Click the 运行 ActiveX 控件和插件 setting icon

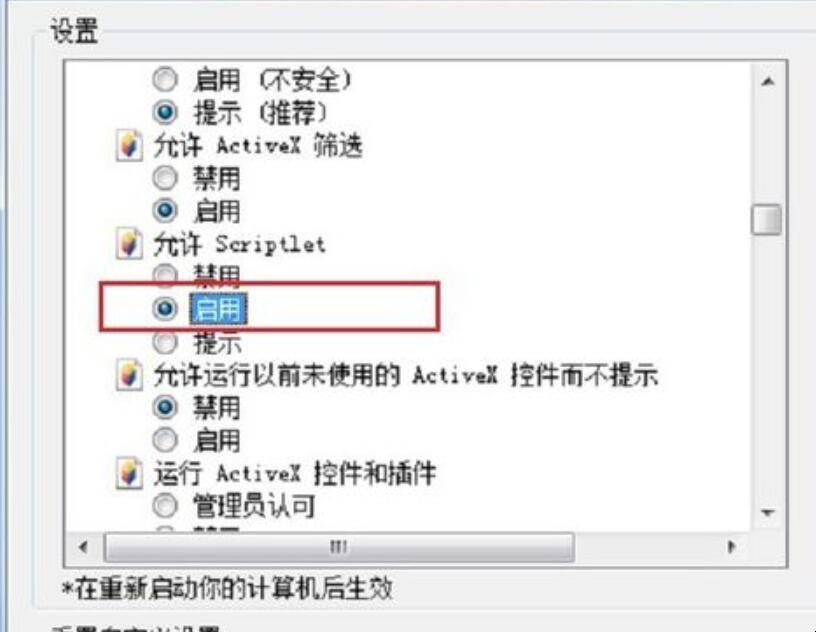click(129, 473)
